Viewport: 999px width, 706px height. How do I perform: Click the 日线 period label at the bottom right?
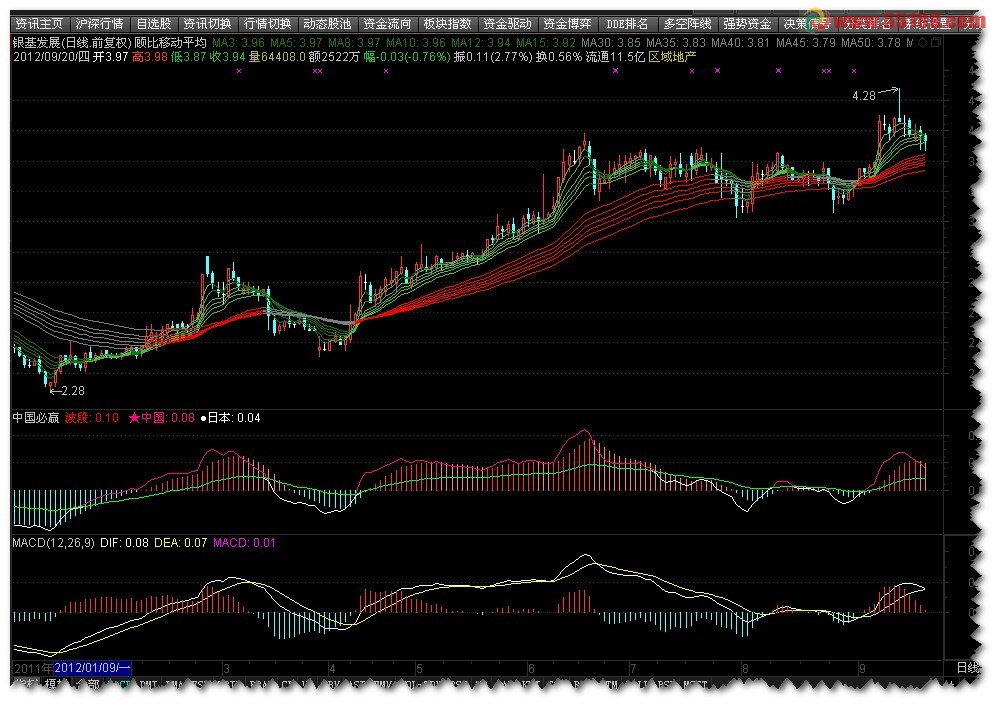[x=968, y=668]
